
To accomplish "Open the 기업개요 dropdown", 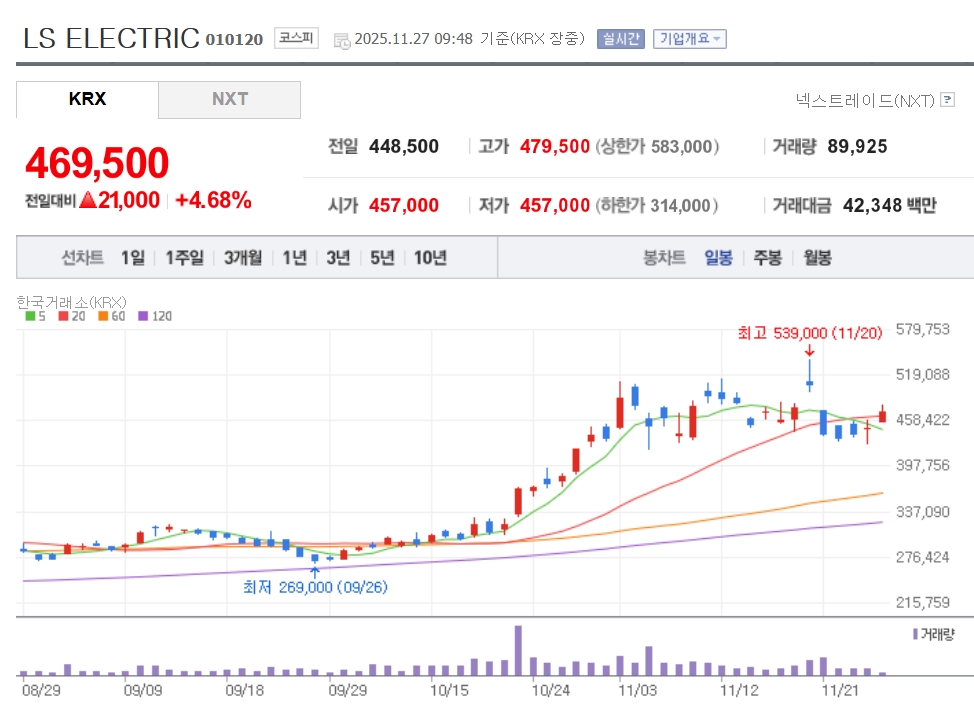I will (690, 39).
